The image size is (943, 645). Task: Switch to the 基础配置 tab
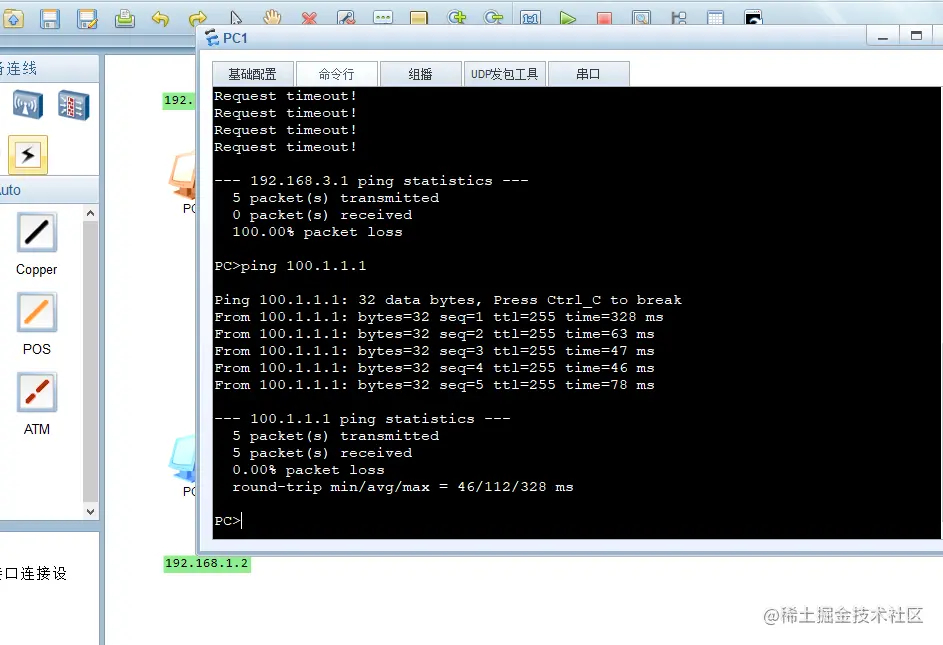coord(253,74)
